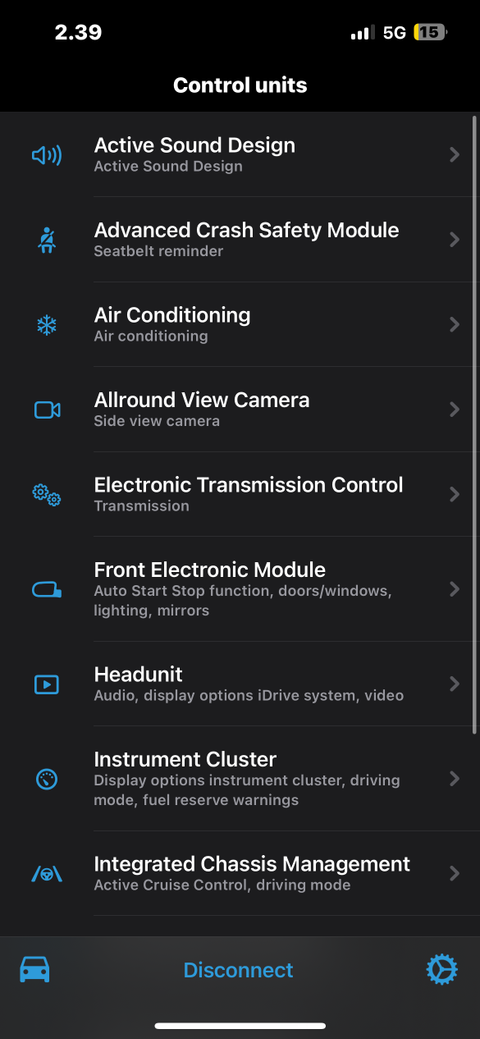Tap the gauge icon for Instrument Cluster

click(x=46, y=779)
